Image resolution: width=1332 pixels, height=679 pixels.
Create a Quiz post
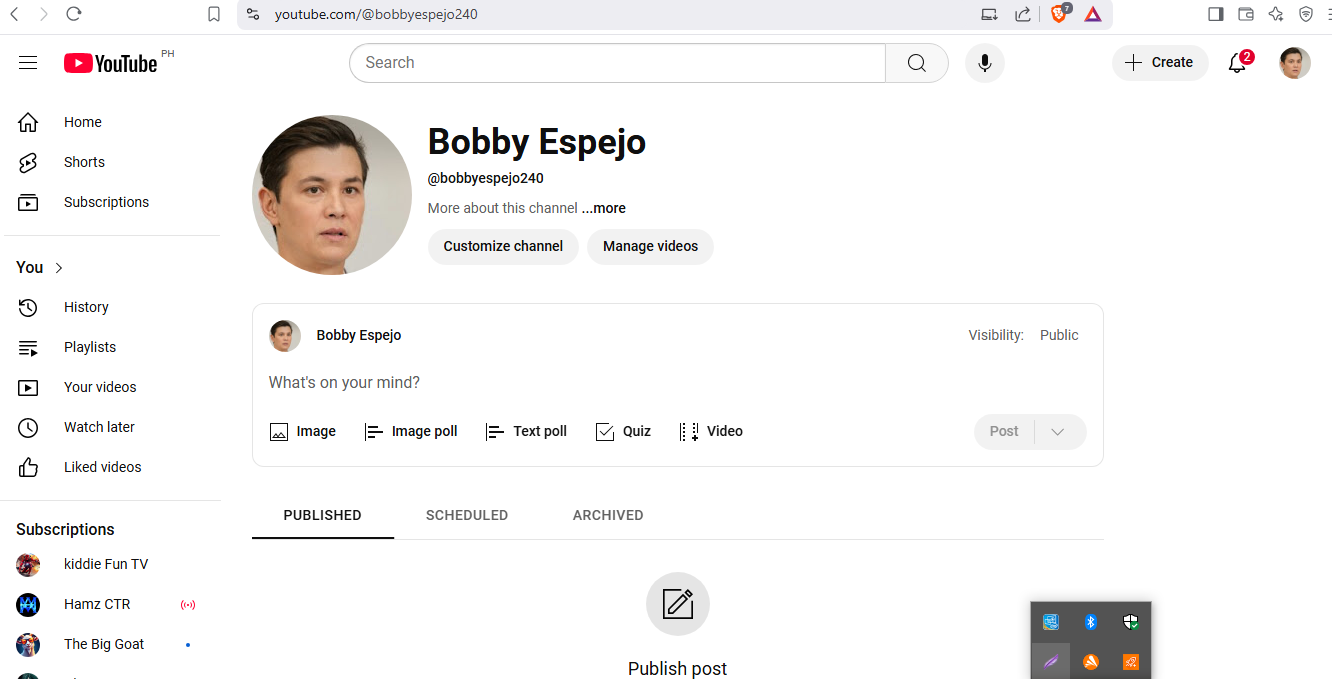[x=623, y=432]
